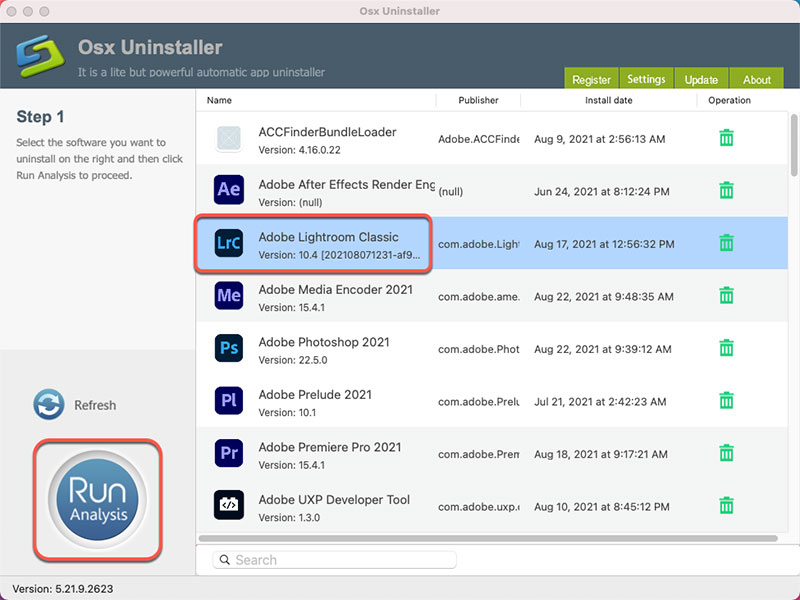Switch to the About tab
The height and width of the screenshot is (600, 800).
point(756,78)
